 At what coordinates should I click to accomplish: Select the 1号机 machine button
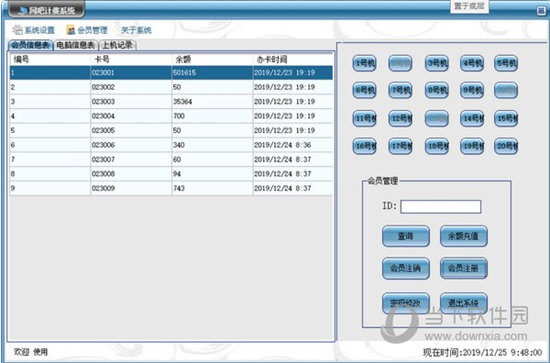[x=364, y=63]
